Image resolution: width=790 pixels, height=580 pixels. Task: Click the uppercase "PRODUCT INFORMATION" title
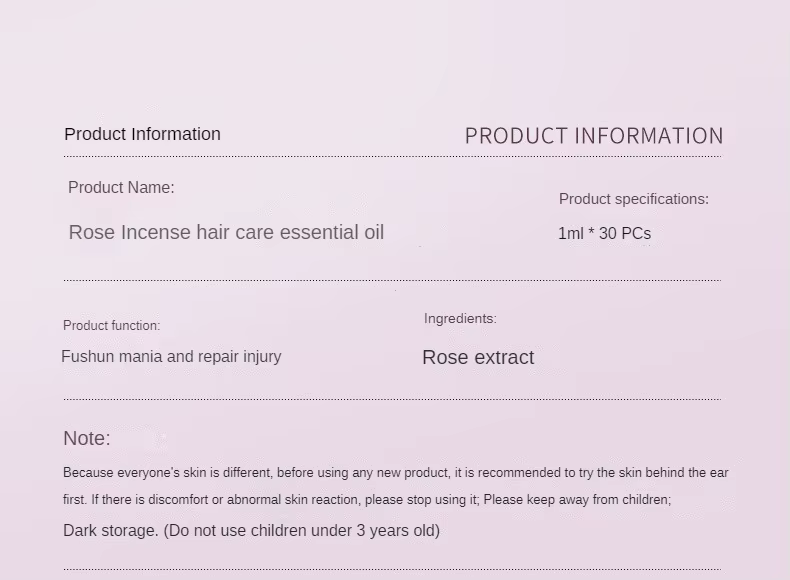coord(594,136)
